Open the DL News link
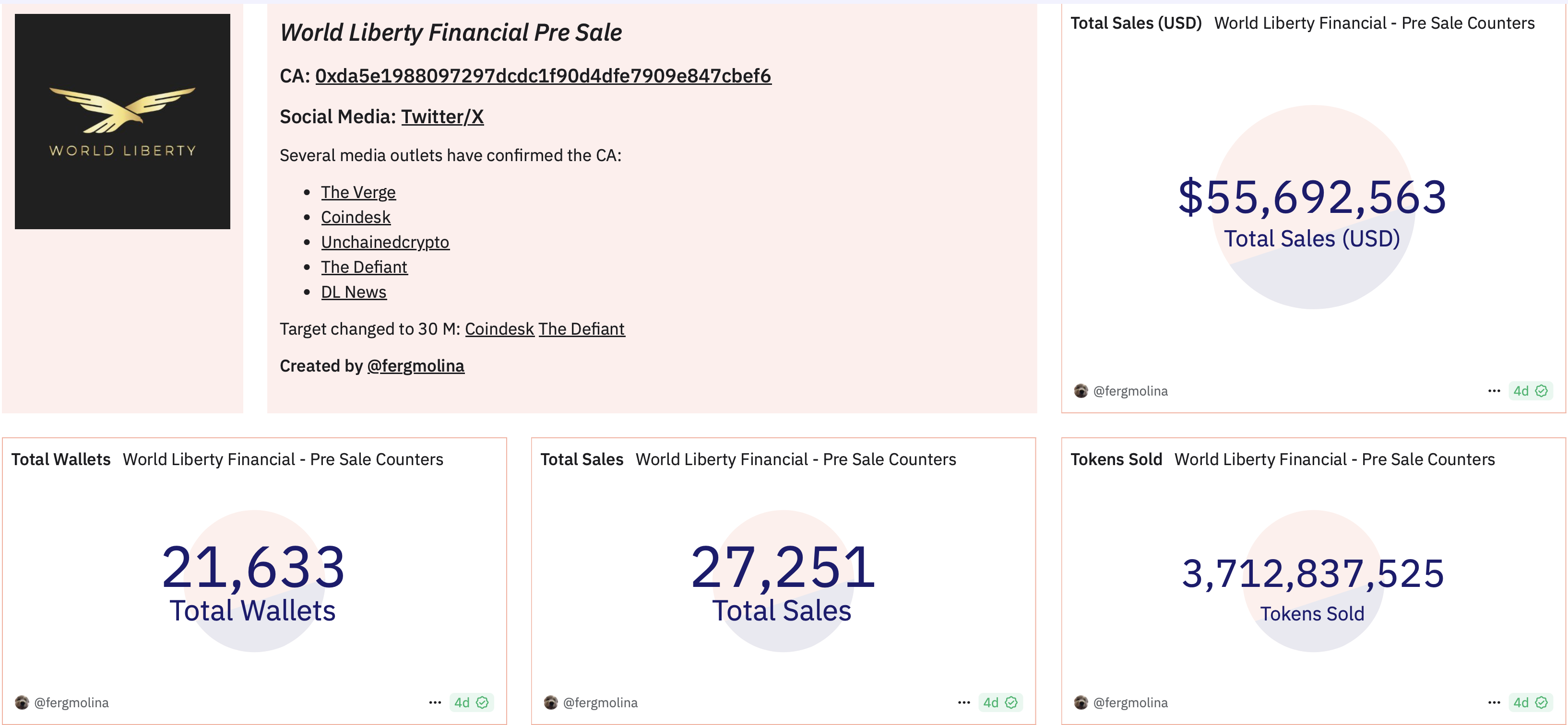This screenshot has width=1568, height=725. [353, 292]
